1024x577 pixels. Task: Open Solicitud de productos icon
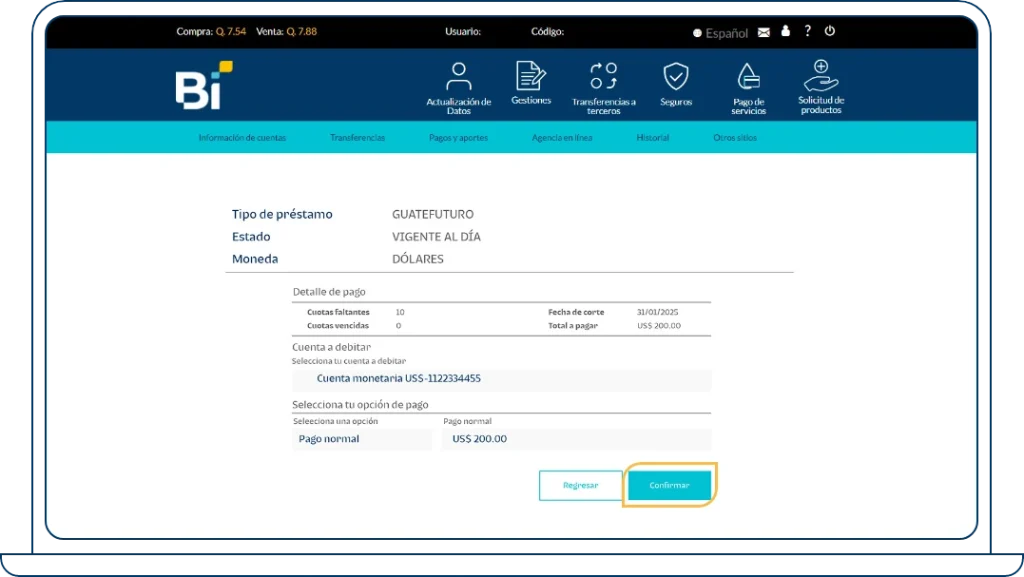tap(821, 77)
